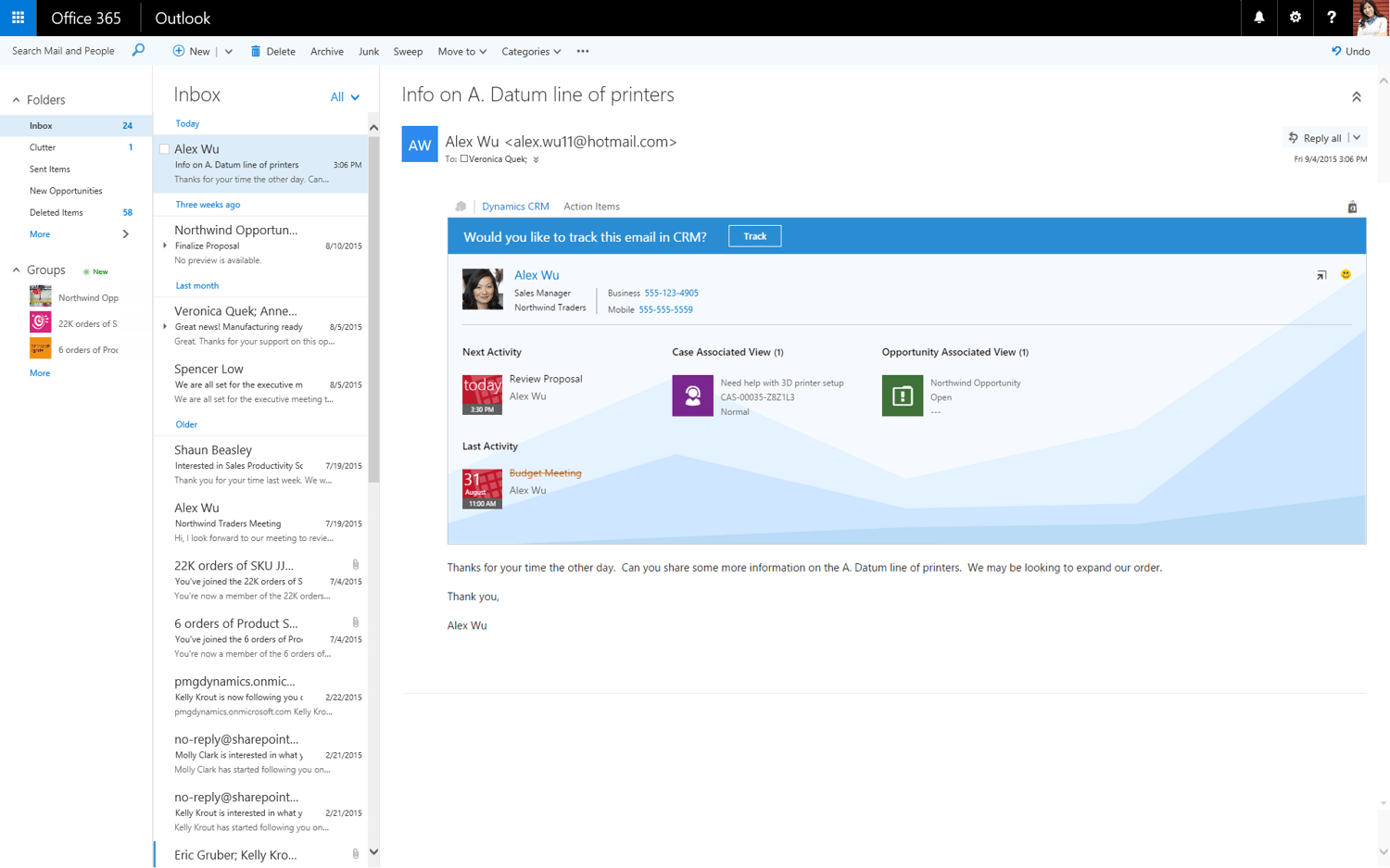Screen dimensions: 1390x868
Task: Call mobile number 555-555-5559
Action: point(665,309)
